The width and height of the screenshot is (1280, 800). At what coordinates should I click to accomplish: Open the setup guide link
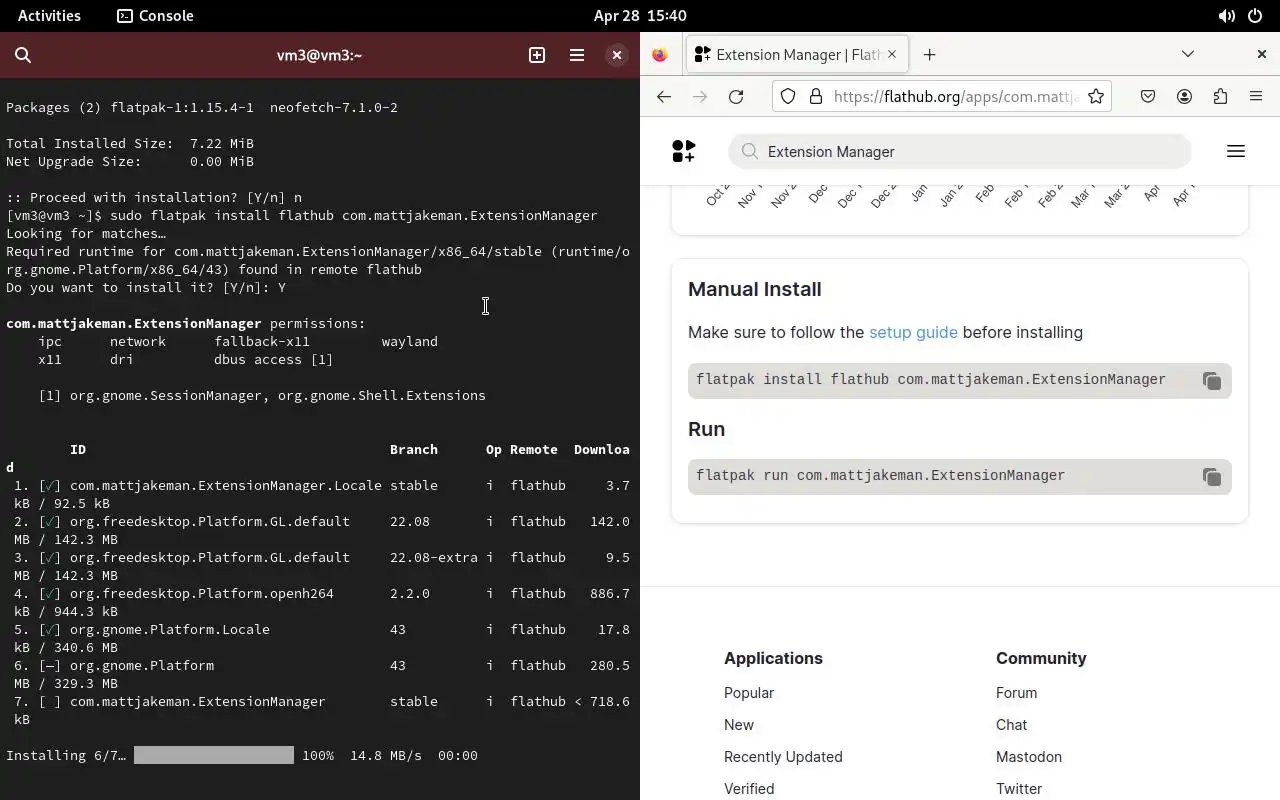click(x=913, y=332)
